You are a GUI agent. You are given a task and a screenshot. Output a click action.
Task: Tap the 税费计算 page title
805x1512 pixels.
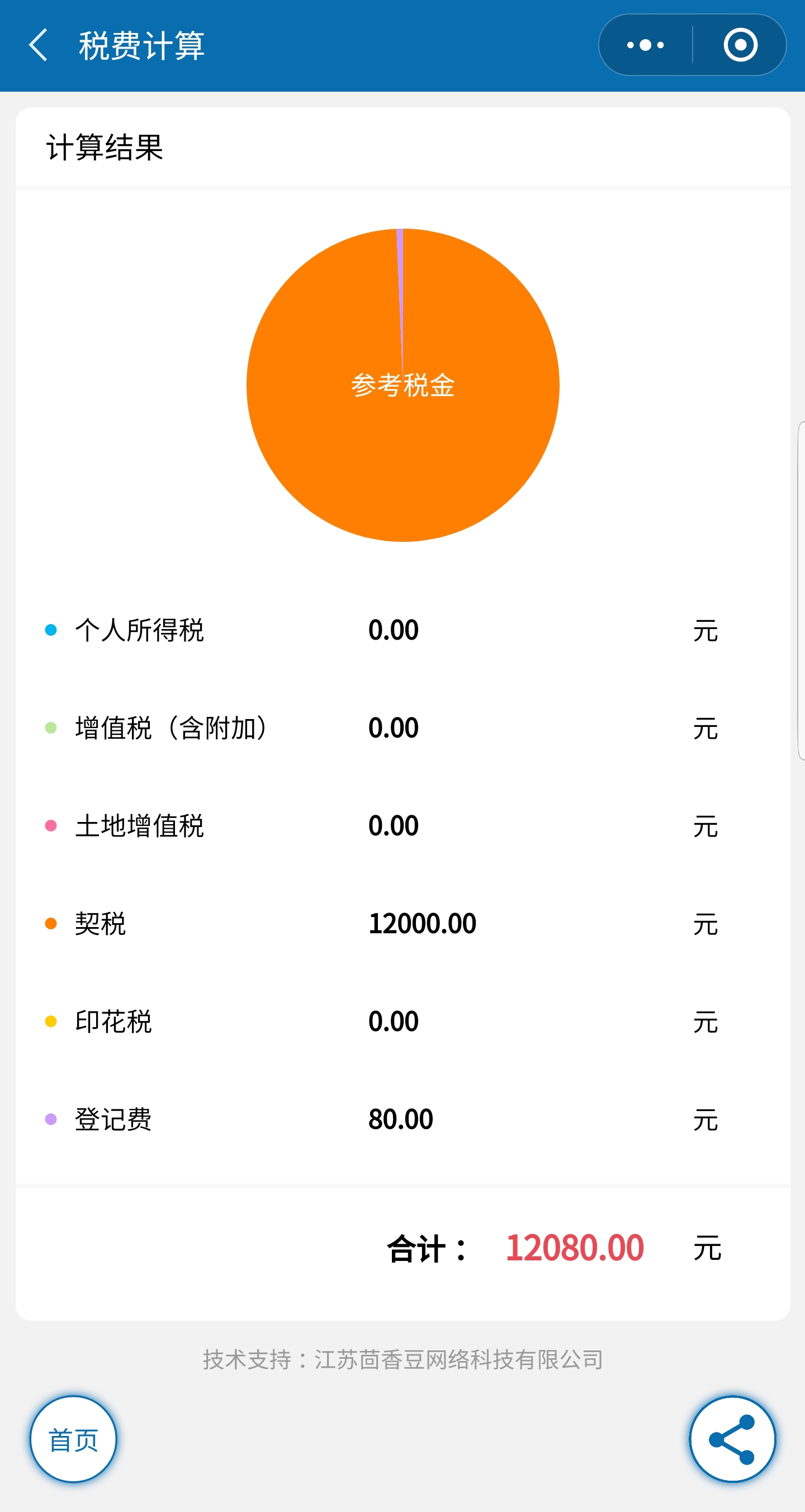tap(141, 45)
